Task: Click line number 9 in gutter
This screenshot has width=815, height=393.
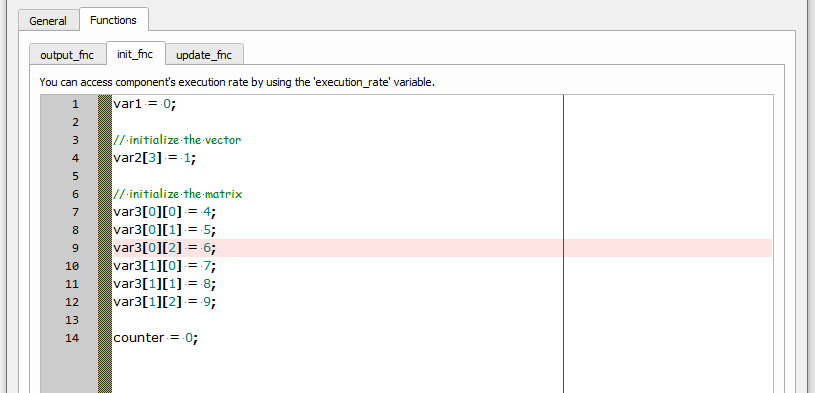Action: coord(75,248)
